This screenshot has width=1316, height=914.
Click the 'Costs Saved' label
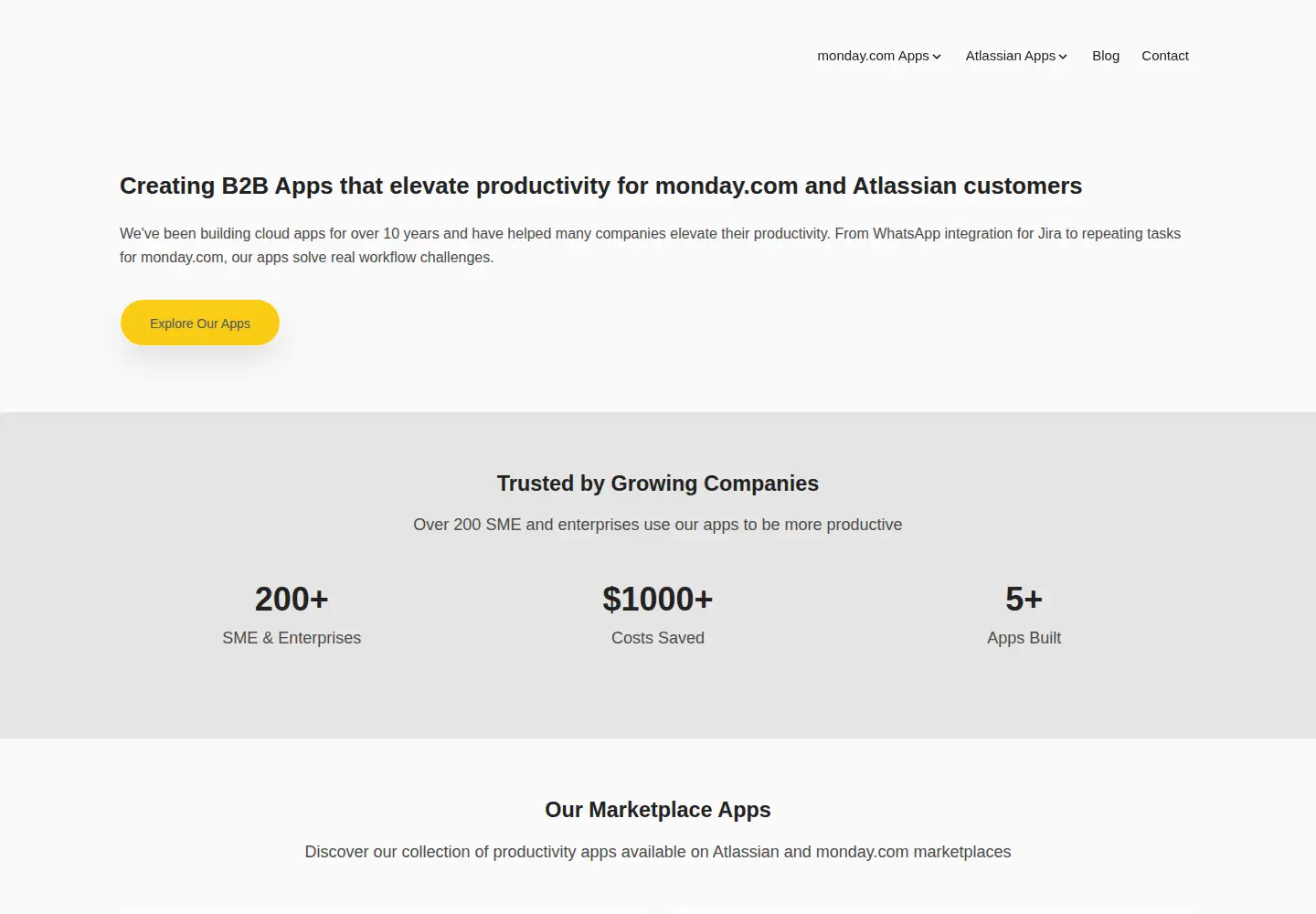(x=658, y=638)
